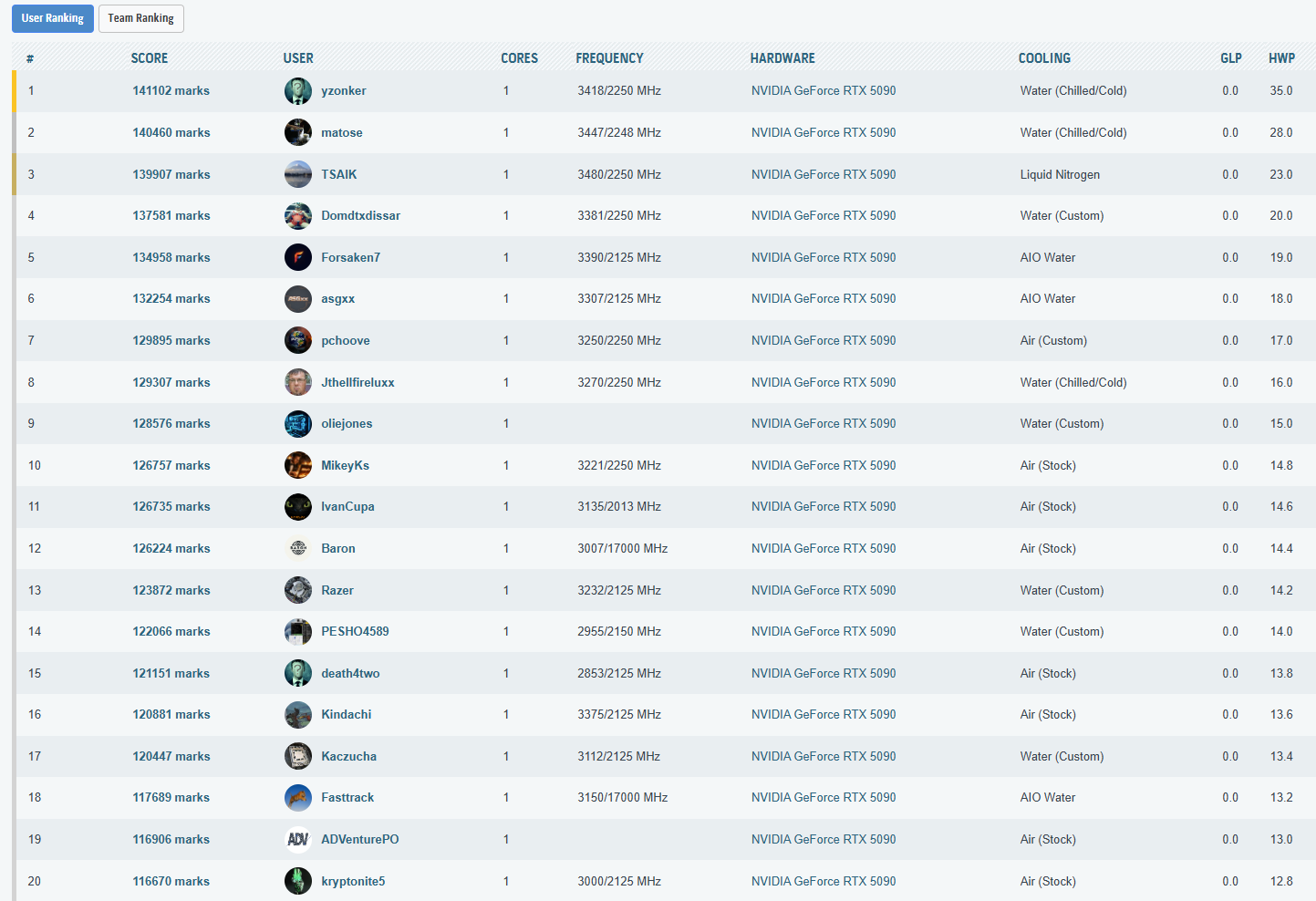Click Baron's avatar icon

(297, 549)
